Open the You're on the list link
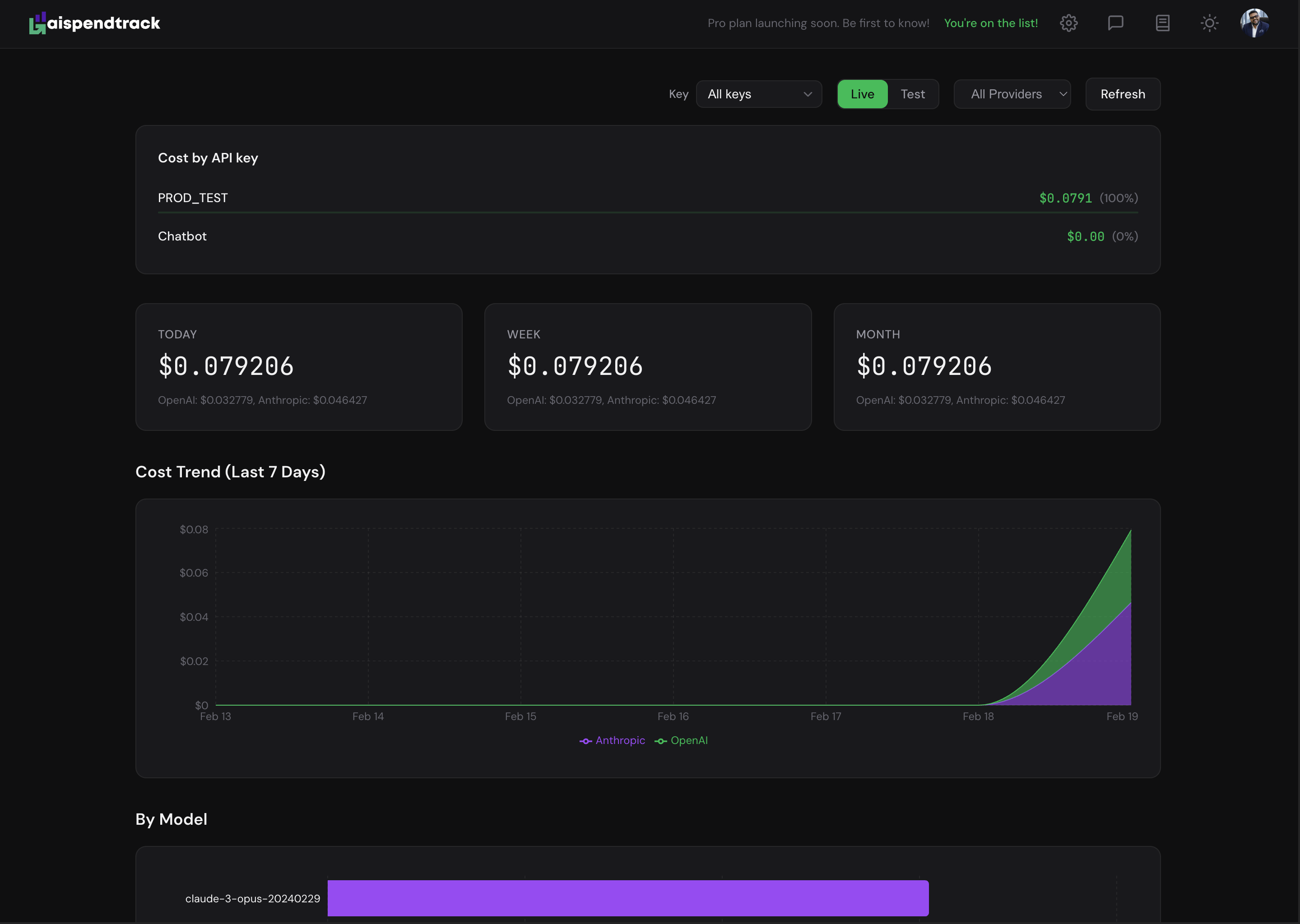Viewport: 1300px width, 924px height. click(990, 23)
